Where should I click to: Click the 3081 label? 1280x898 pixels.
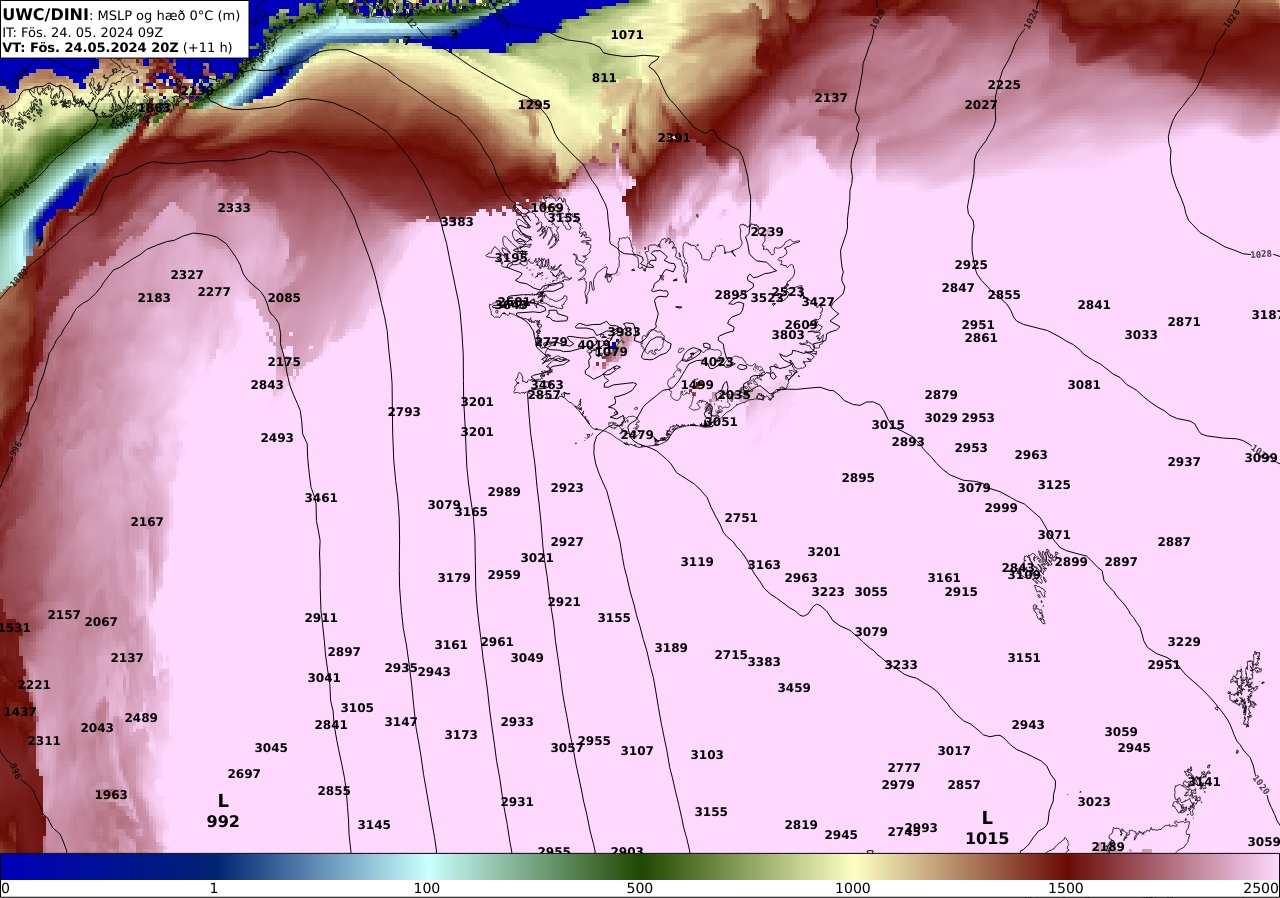coord(1084,385)
